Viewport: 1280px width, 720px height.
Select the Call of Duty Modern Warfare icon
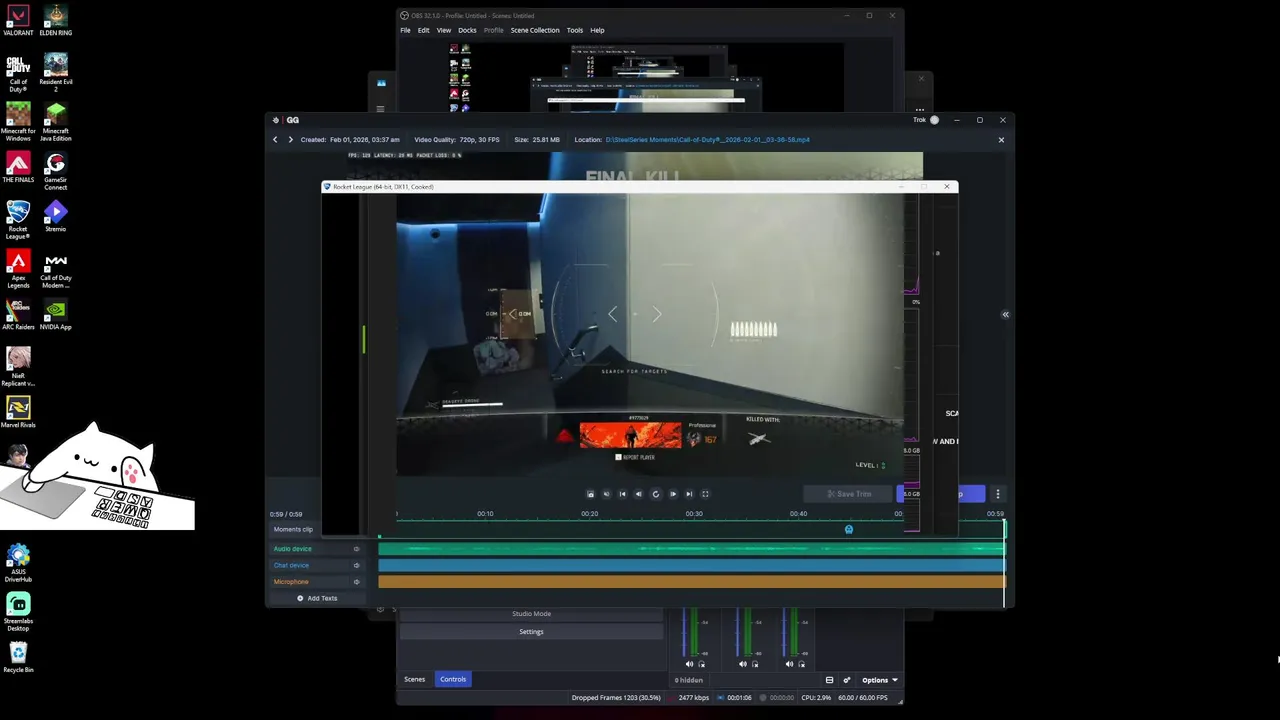pos(56,269)
